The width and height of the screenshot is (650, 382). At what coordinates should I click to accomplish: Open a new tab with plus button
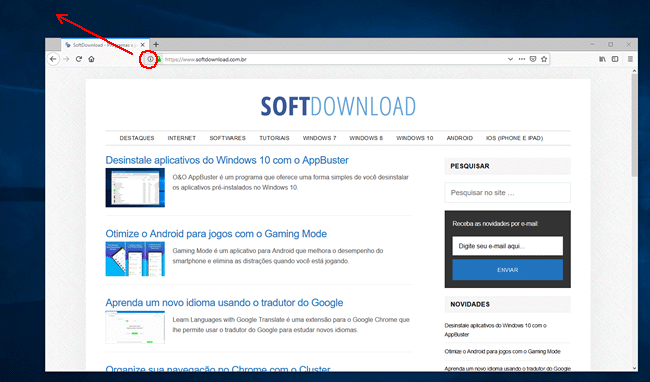click(x=156, y=44)
